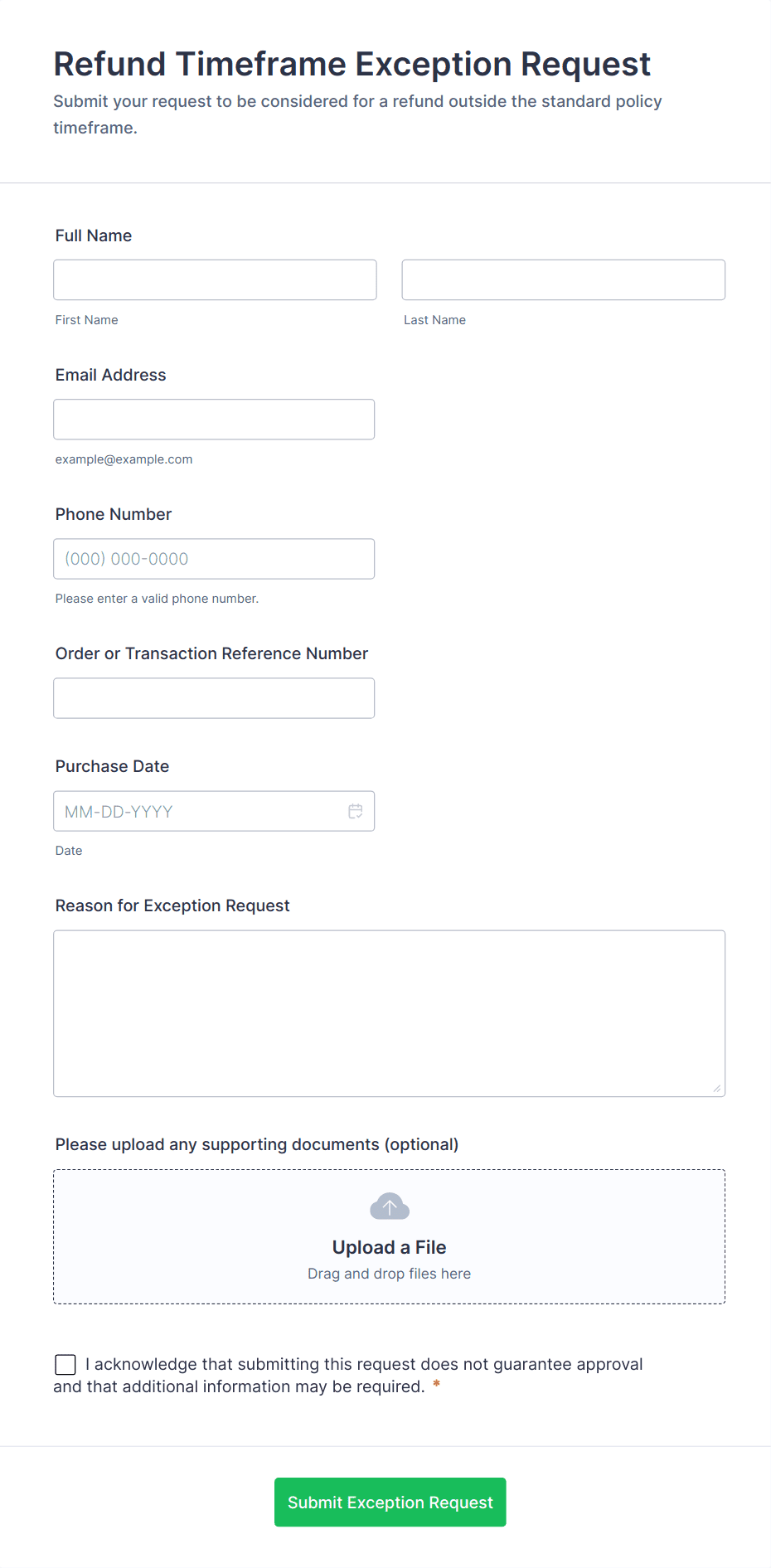
Task: Click the Full Name label
Action: (x=94, y=235)
